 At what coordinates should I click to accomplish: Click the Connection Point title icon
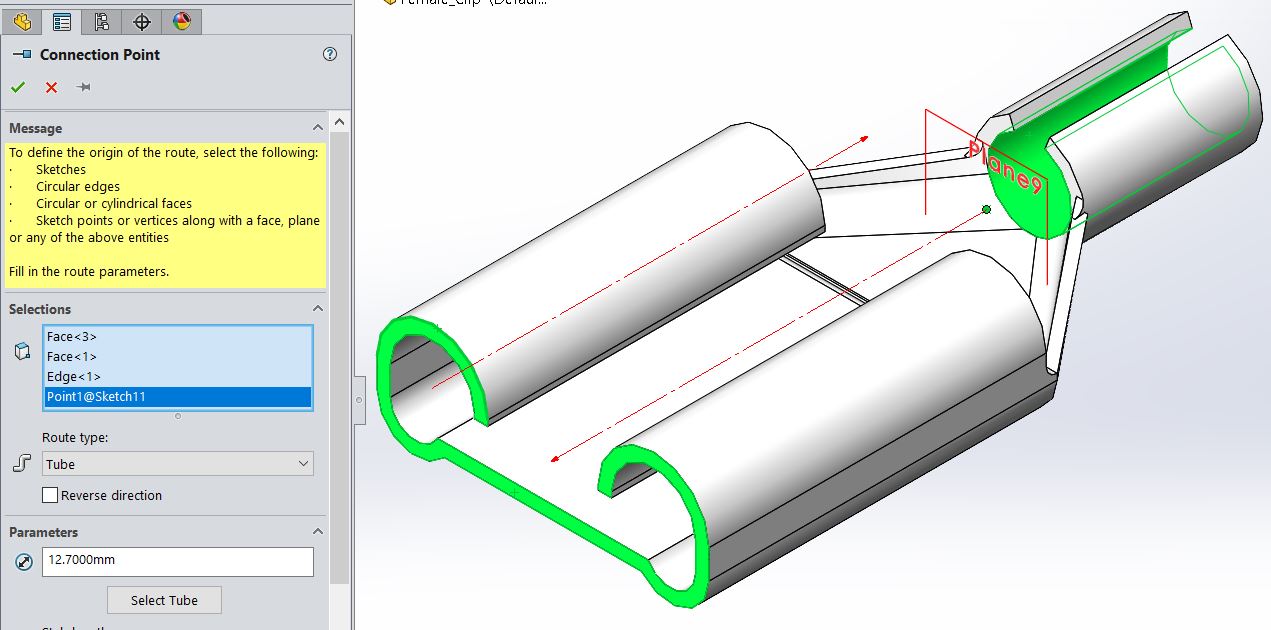[22, 55]
